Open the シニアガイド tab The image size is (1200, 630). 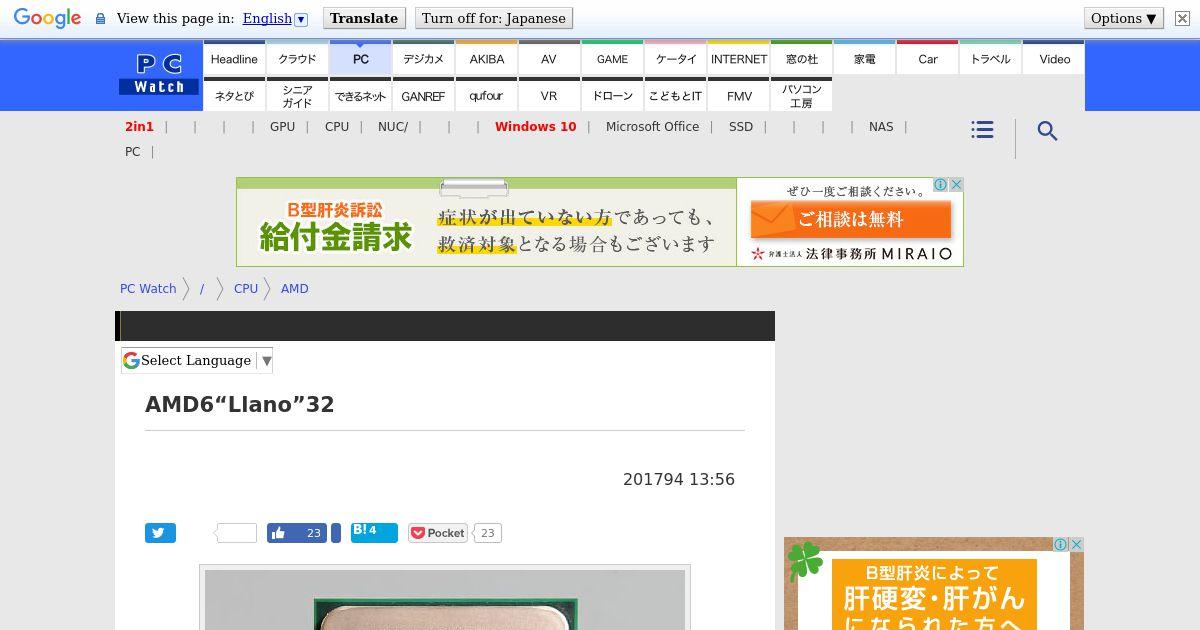coord(297,96)
